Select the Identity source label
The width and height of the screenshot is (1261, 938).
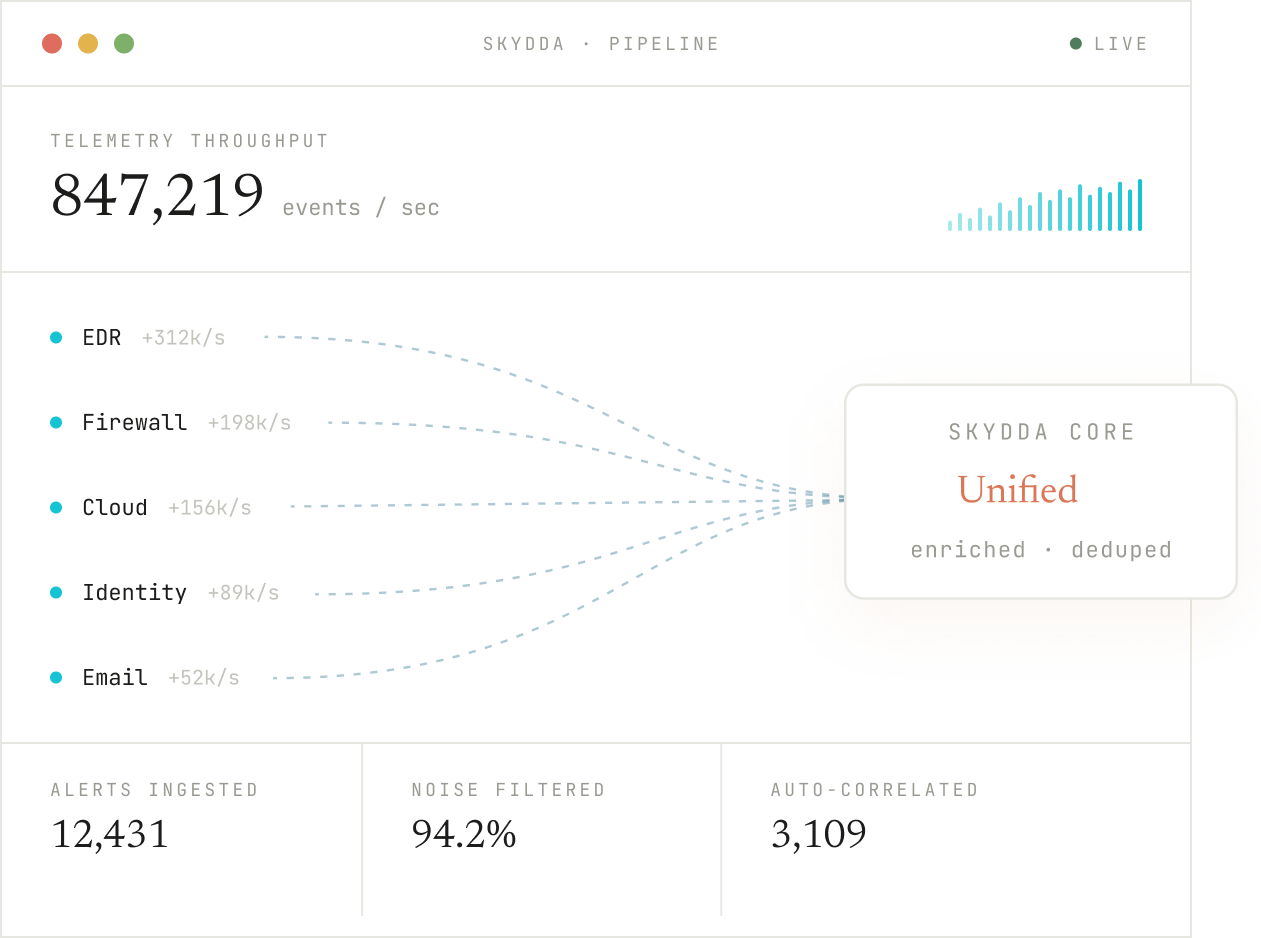pyautogui.click(x=135, y=593)
